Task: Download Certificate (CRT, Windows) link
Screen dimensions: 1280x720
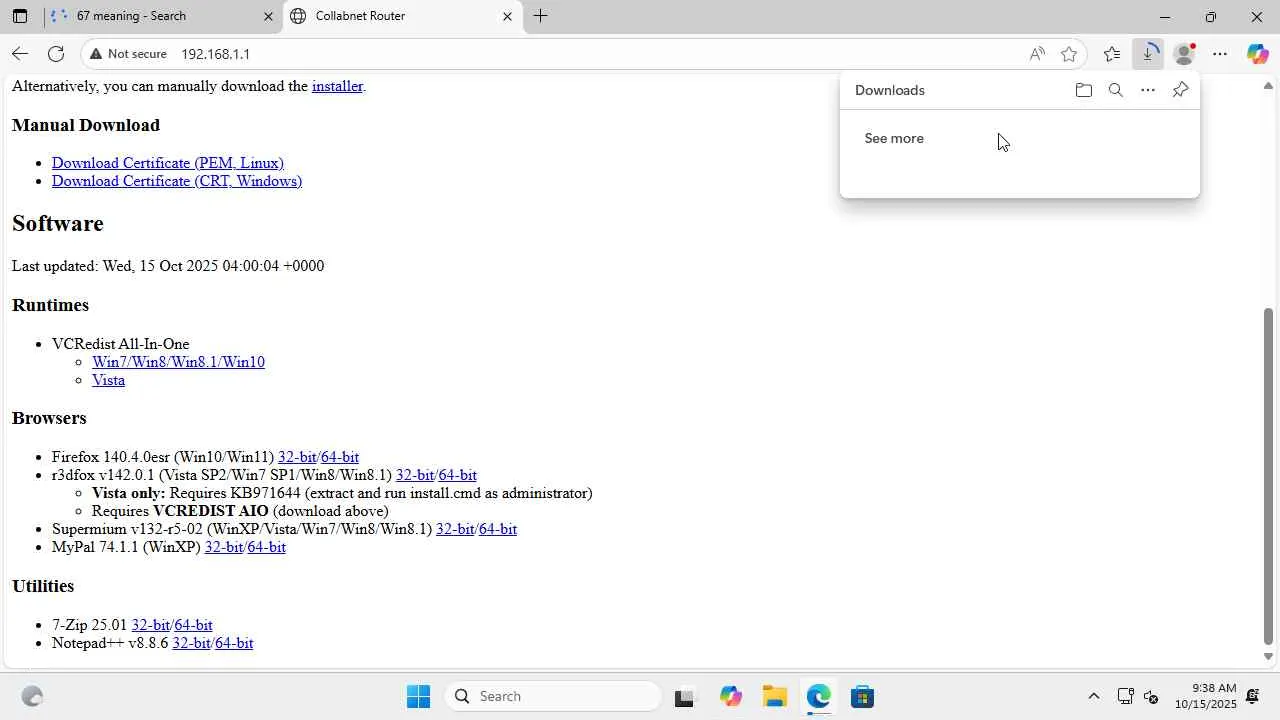Action: [177, 181]
